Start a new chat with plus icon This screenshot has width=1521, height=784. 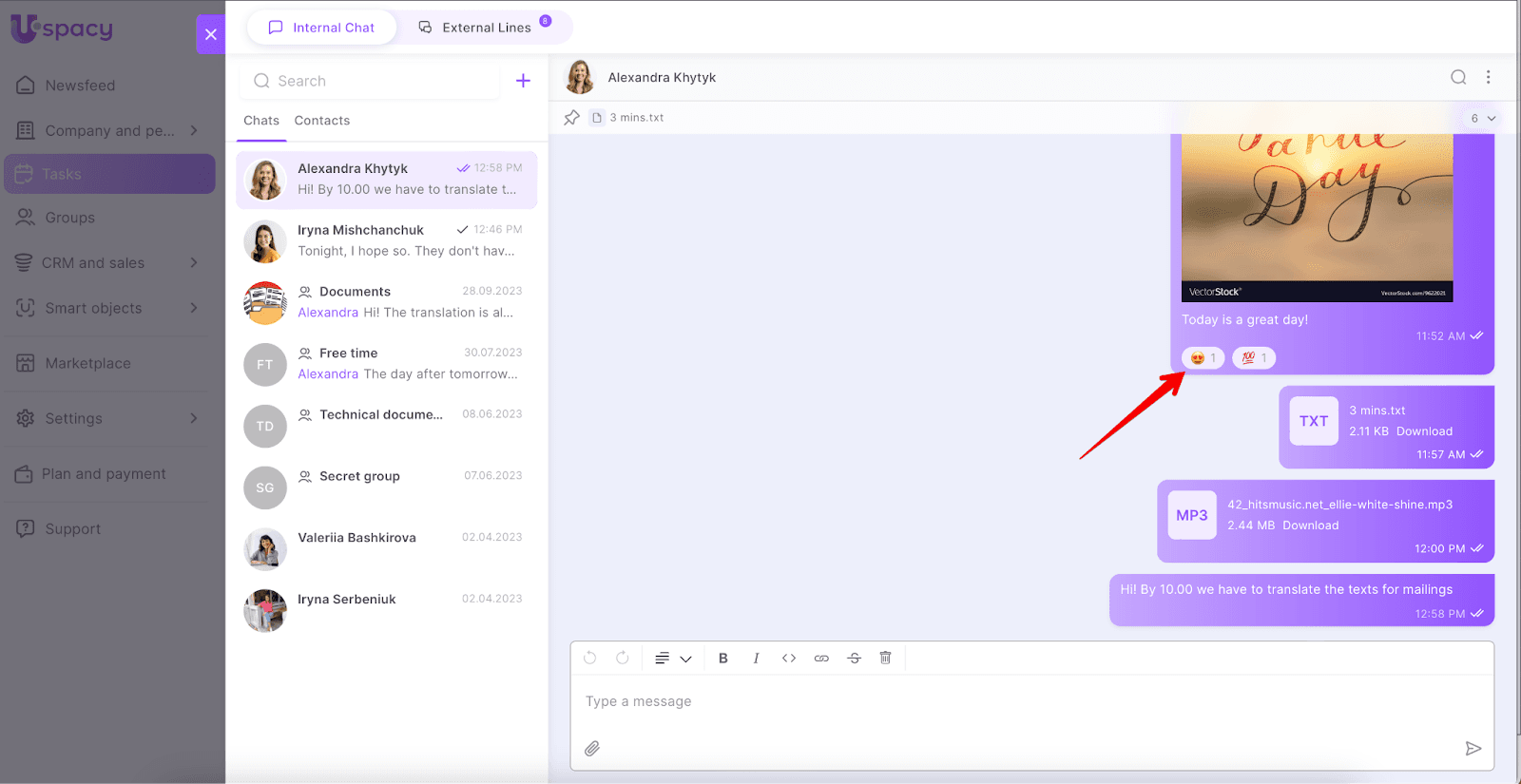[x=523, y=81]
